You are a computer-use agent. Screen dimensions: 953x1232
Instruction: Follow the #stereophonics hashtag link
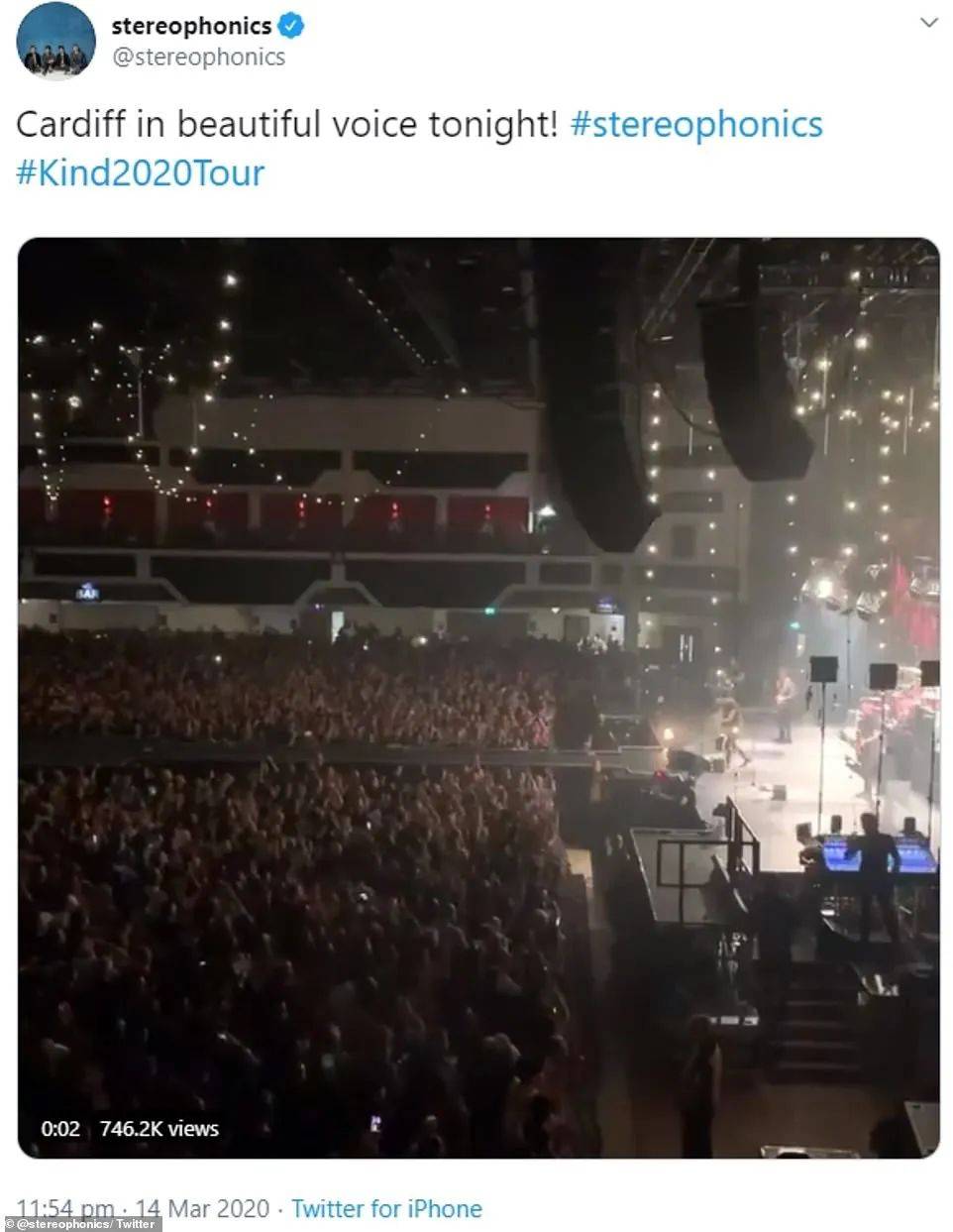click(696, 125)
